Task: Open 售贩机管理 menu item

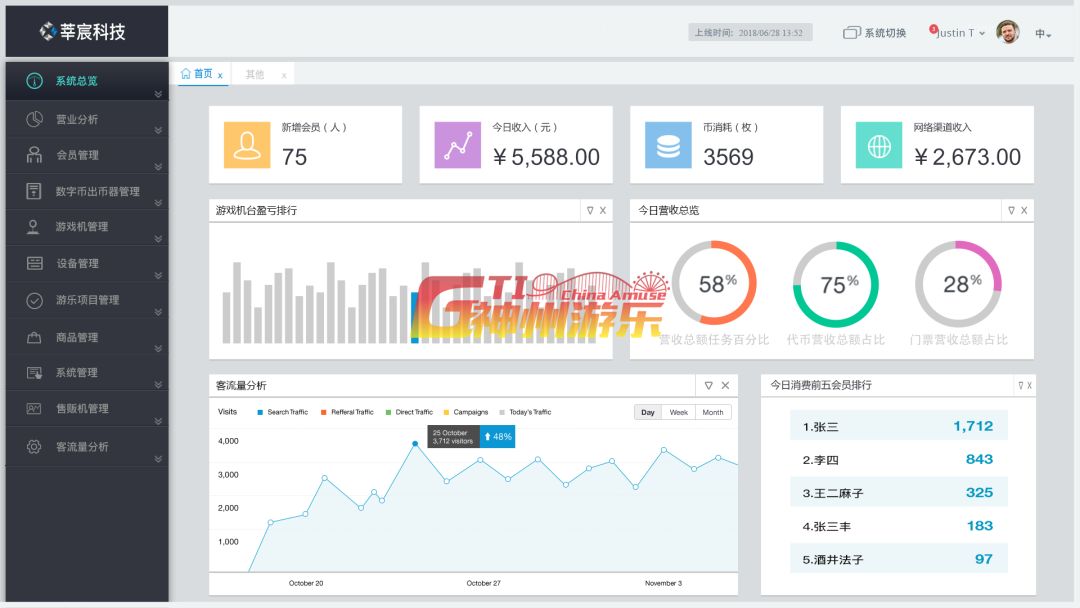Action: pos(87,409)
